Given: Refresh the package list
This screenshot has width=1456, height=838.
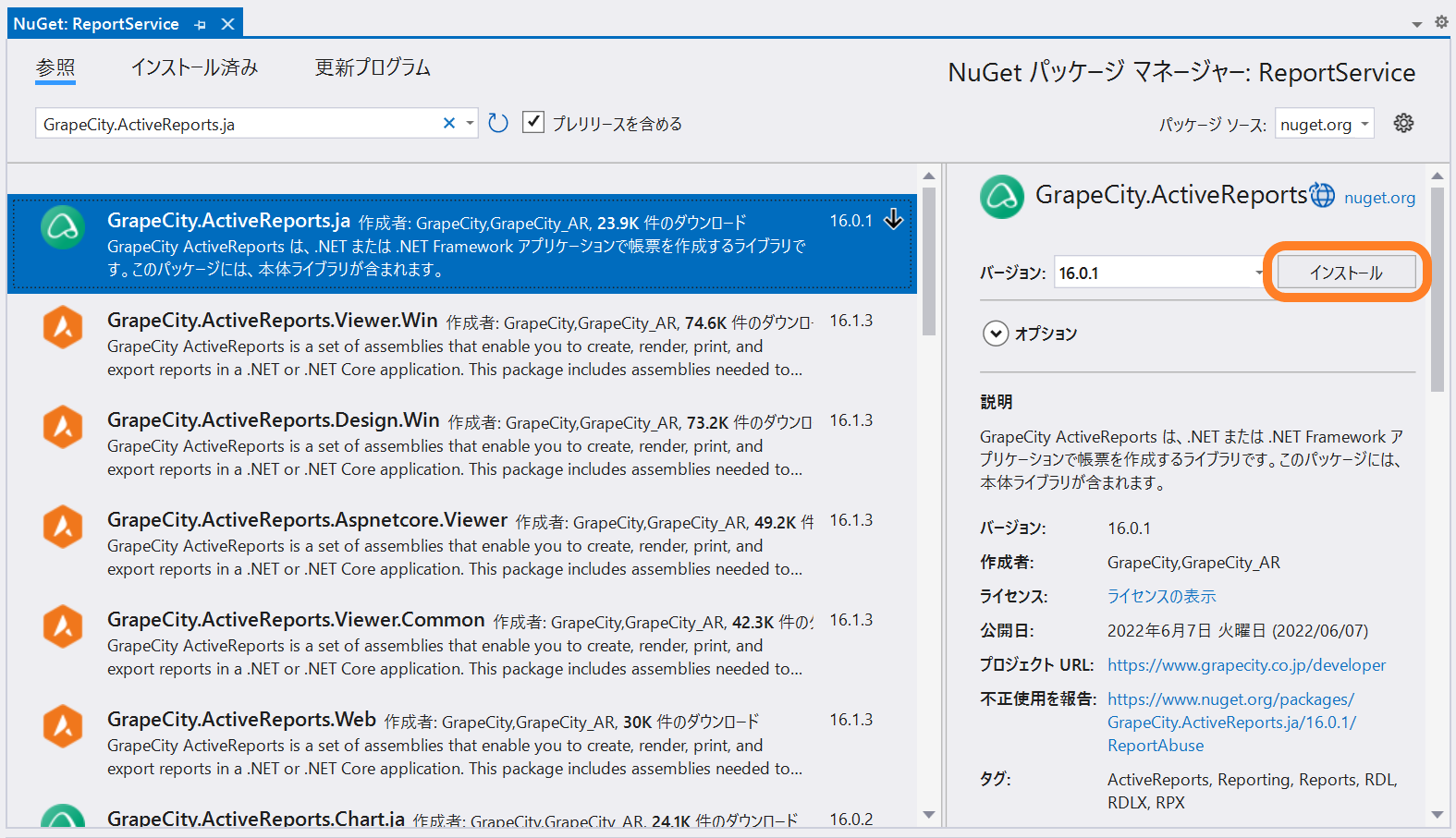Looking at the screenshot, I should pos(498,123).
